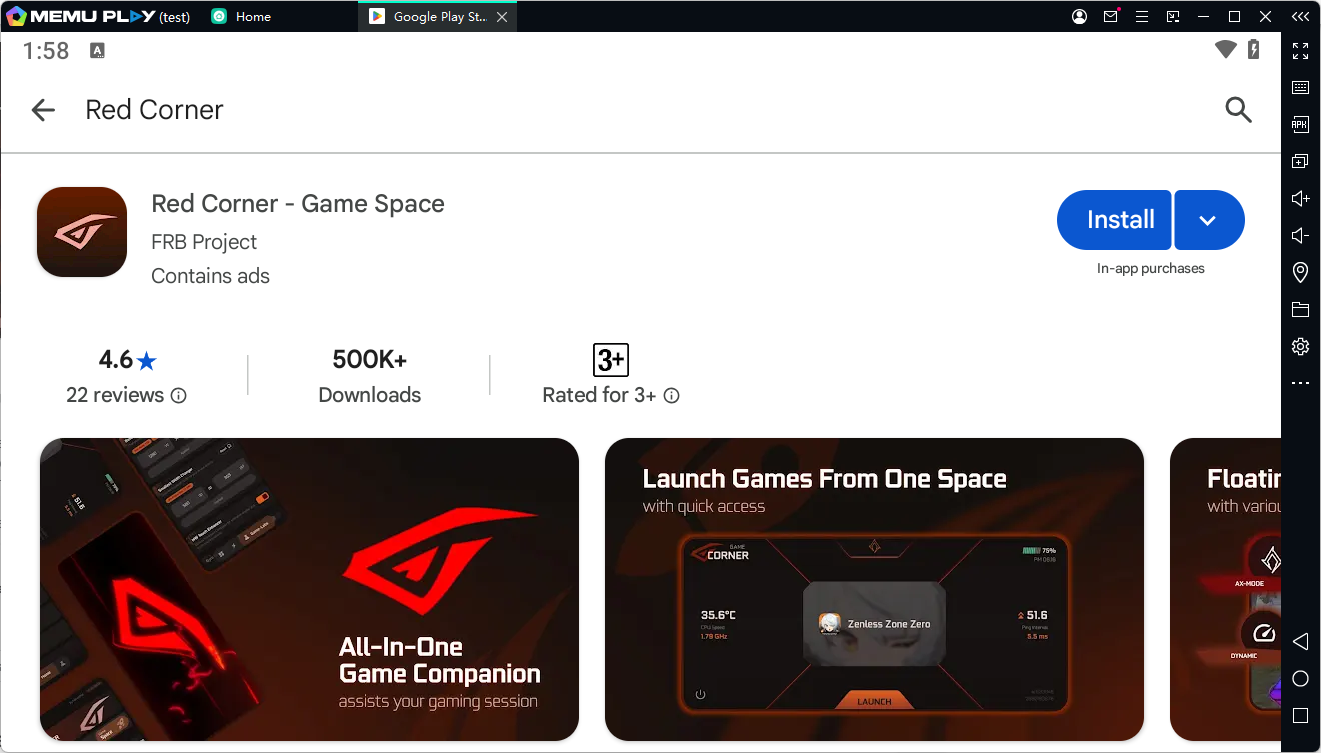1321x753 pixels.
Task: Go back using the Play Store arrow
Action: 43,110
